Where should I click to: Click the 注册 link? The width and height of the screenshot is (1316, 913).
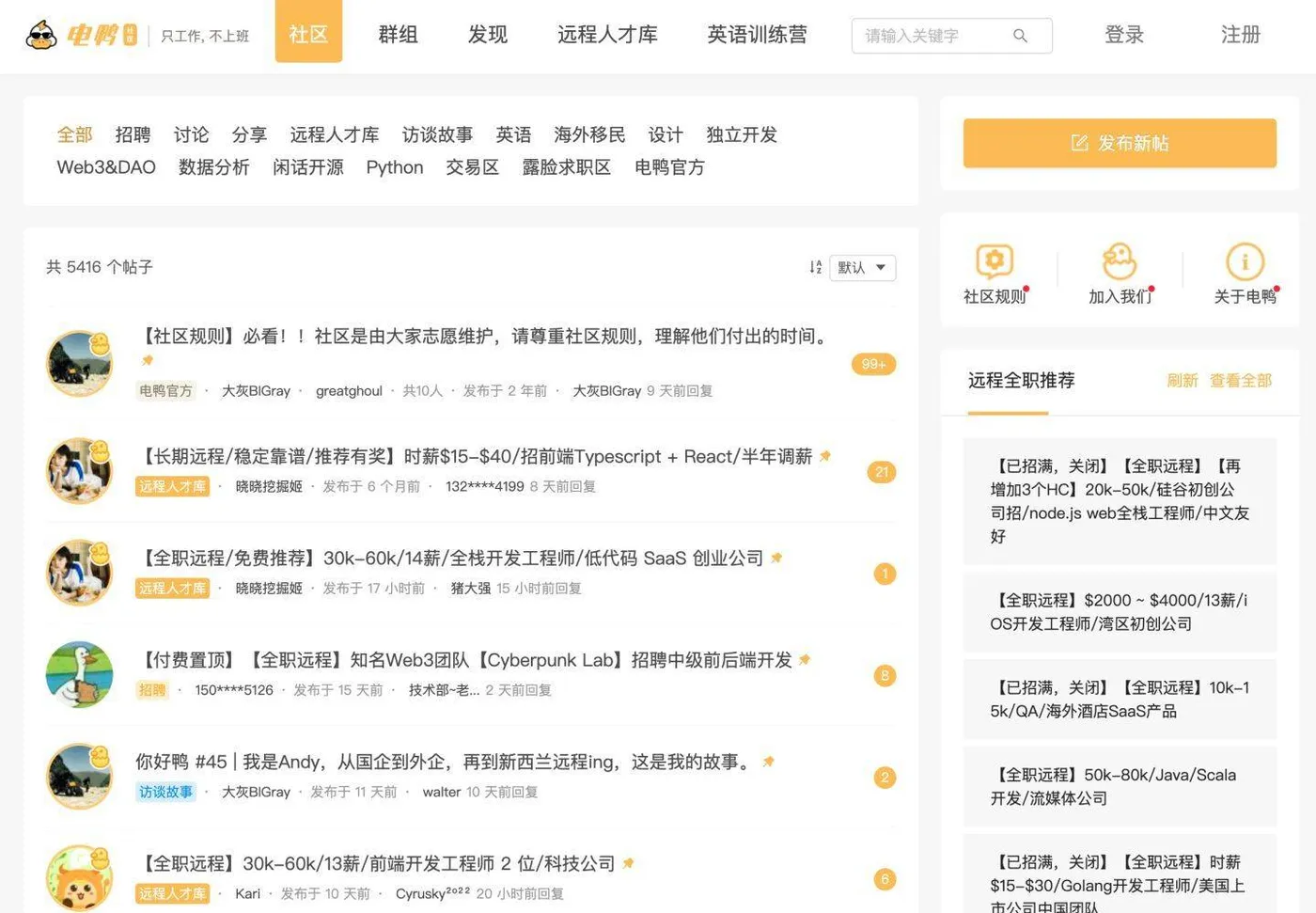[1241, 35]
